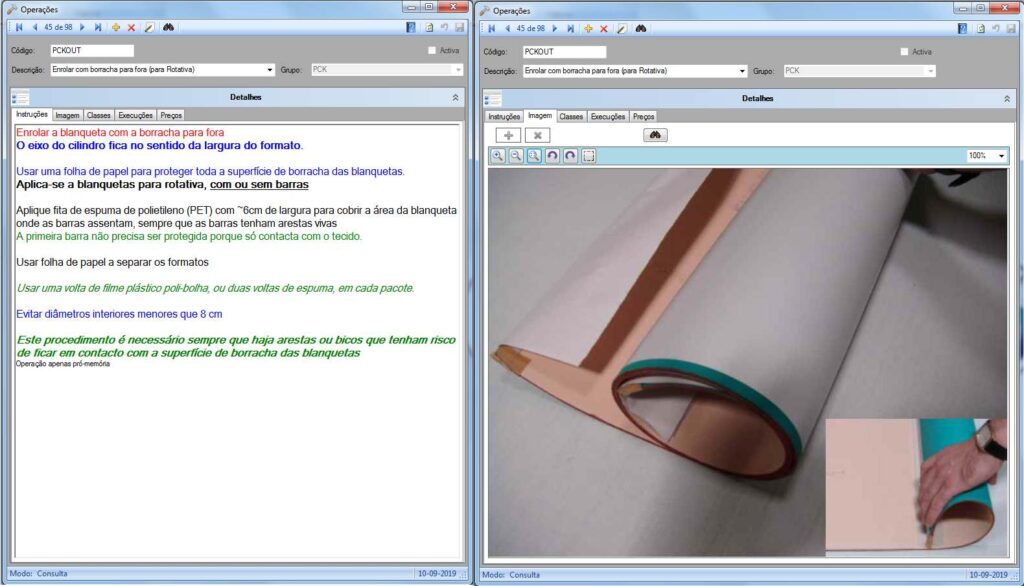
Task: Click the rolled blanket image in right window
Action: pos(748,363)
